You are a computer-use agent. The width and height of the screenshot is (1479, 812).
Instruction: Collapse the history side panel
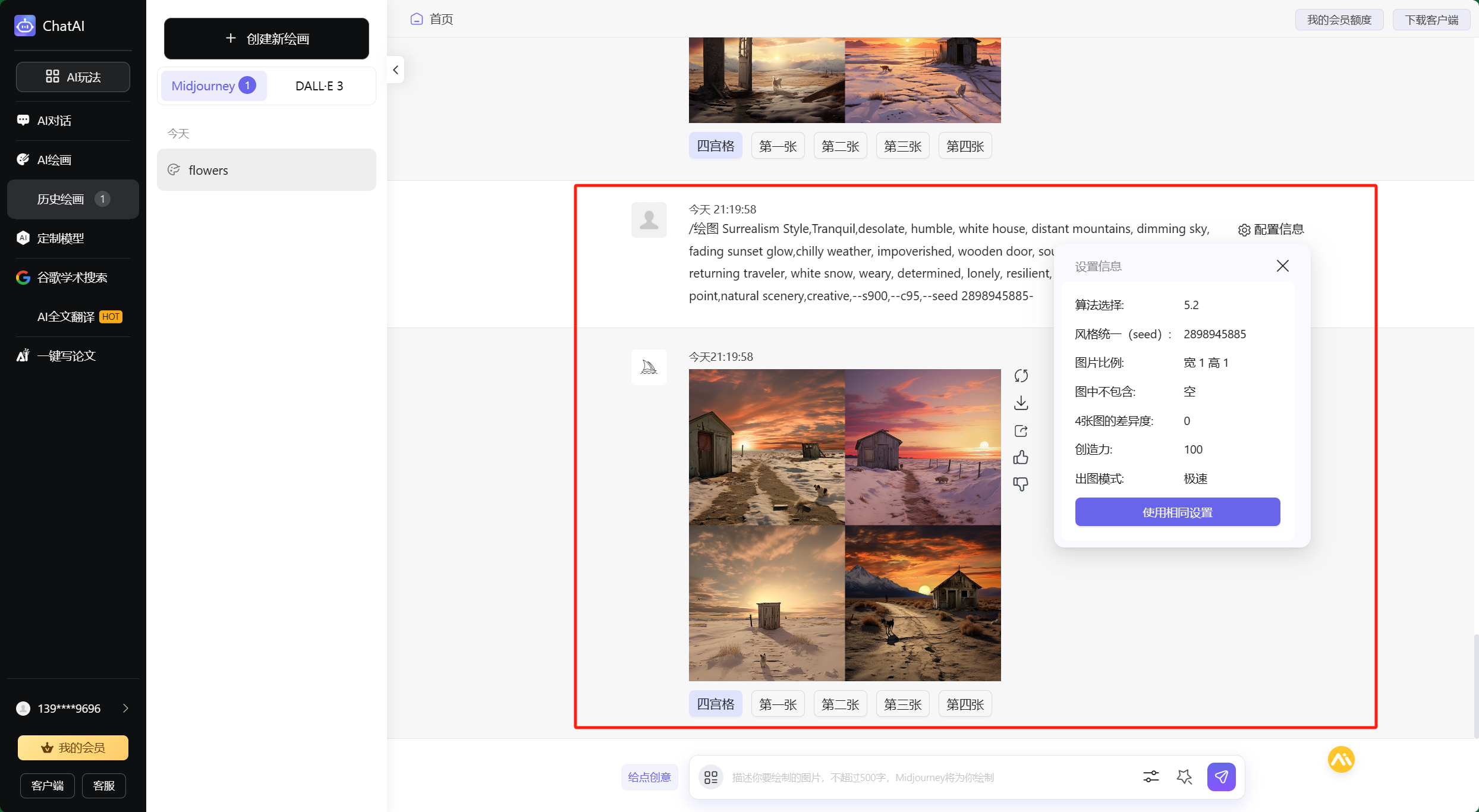pyautogui.click(x=396, y=70)
